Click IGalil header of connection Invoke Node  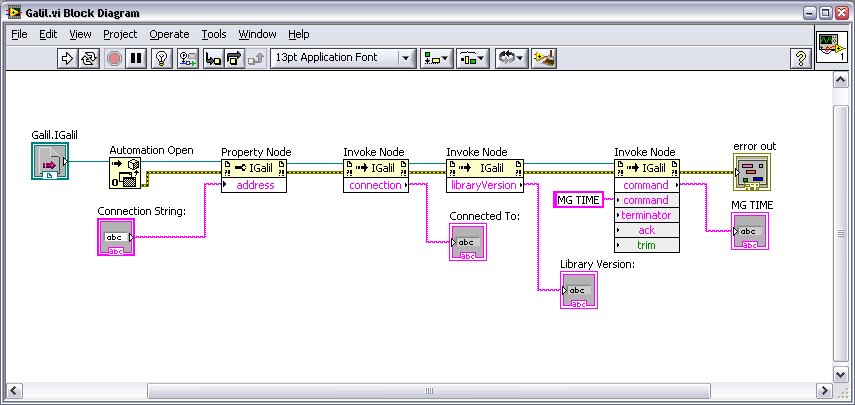pyautogui.click(x=376, y=168)
